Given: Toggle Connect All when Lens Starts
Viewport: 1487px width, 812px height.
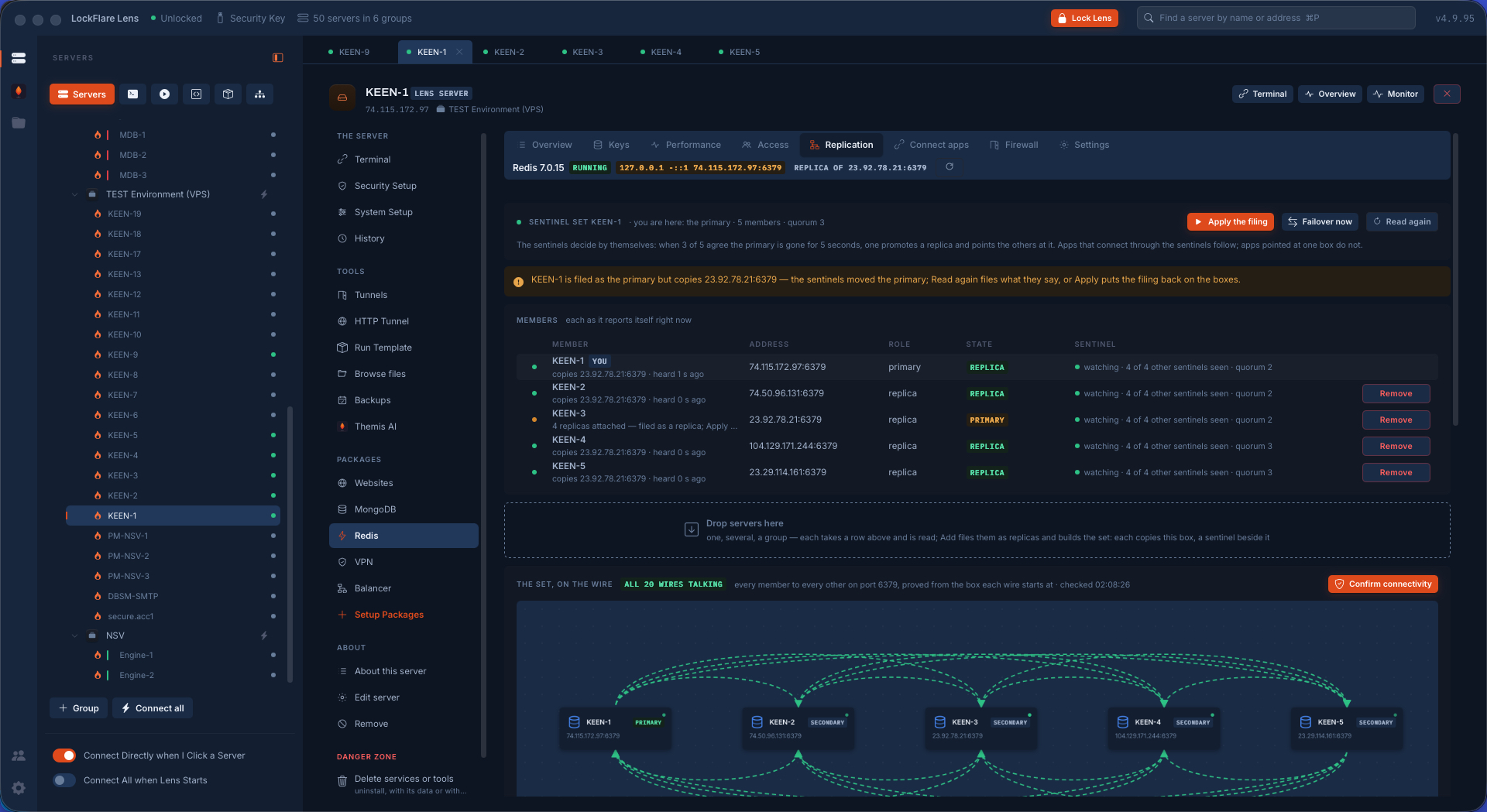Looking at the screenshot, I should point(64,780).
